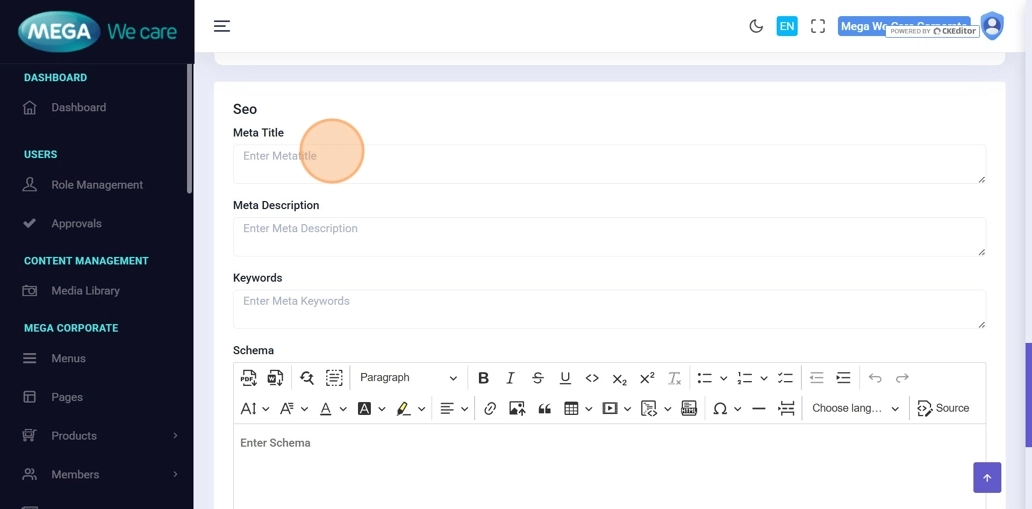This screenshot has width=1032, height=509.
Task: Export to PDF from the editor toolbar
Action: [249, 378]
